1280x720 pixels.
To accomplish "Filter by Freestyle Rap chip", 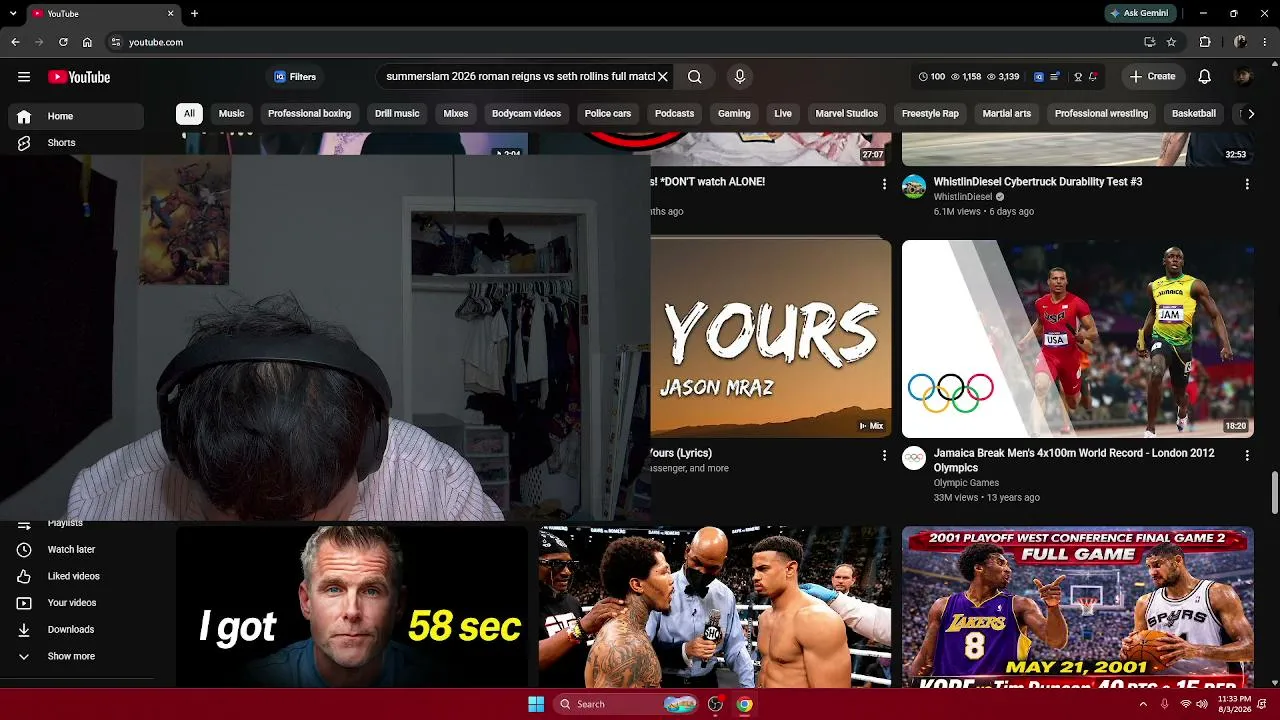I will (930, 114).
